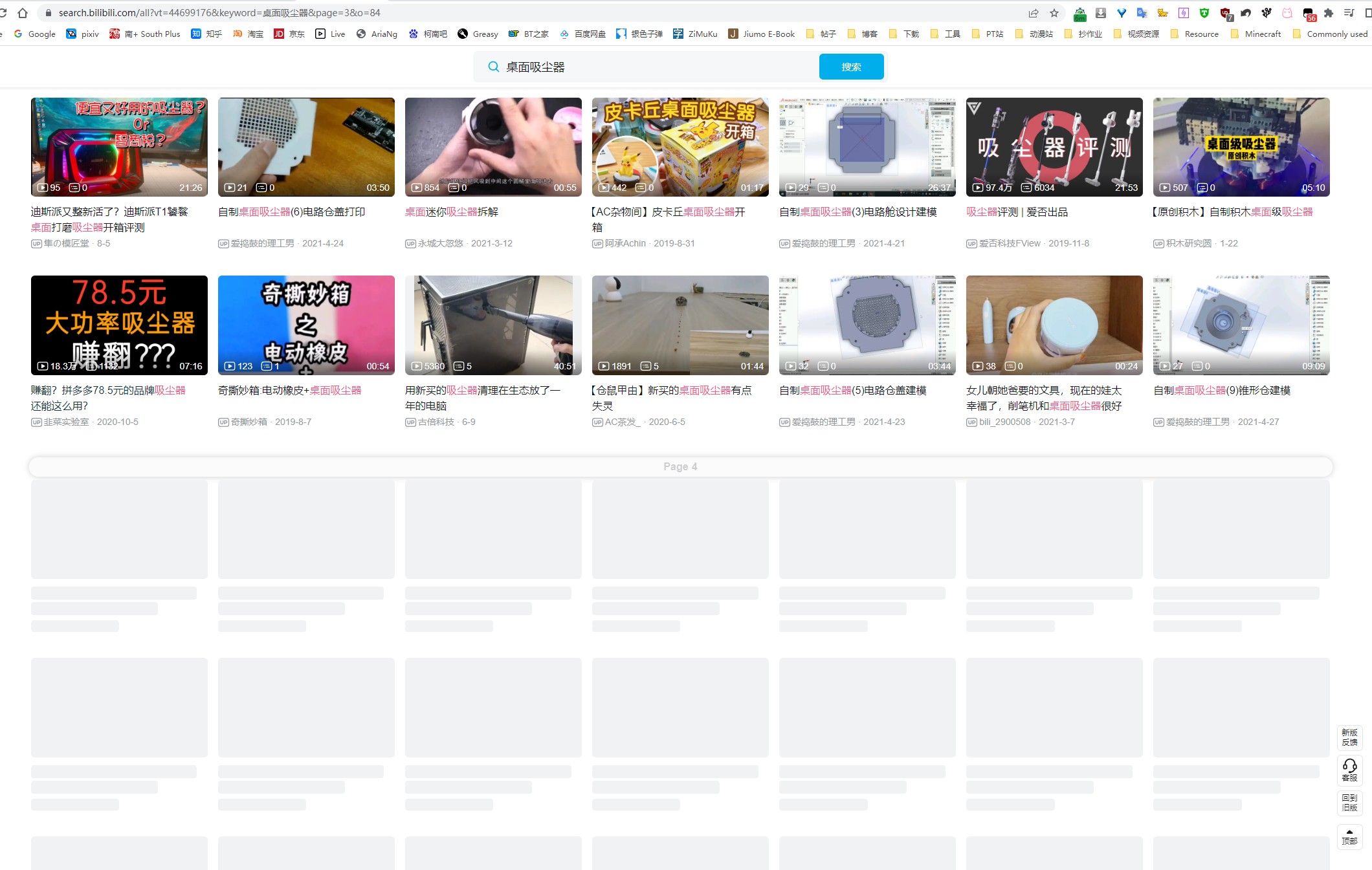Open the 皮卡丘桌面吸尘器开箱 video thumbnail
The image size is (1372, 870).
680,147
